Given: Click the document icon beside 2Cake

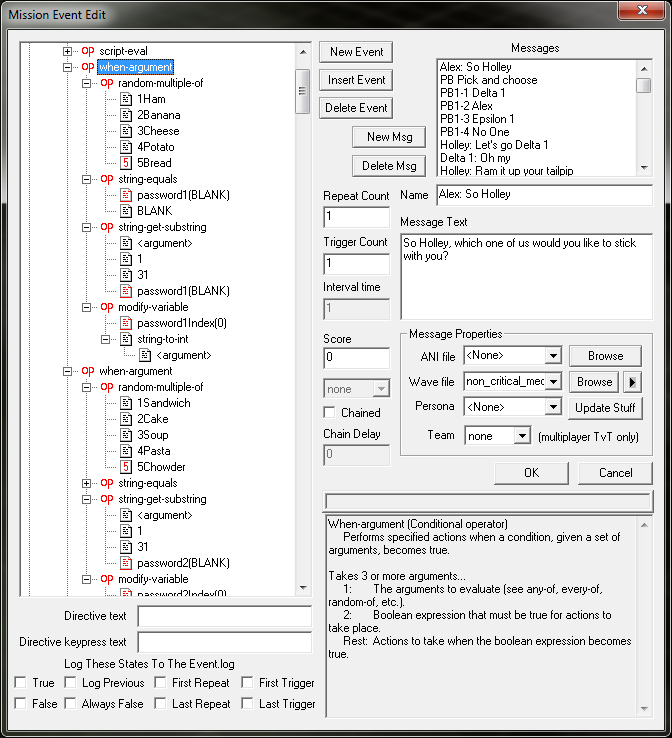Looking at the screenshot, I should pyautogui.click(x=126, y=419).
